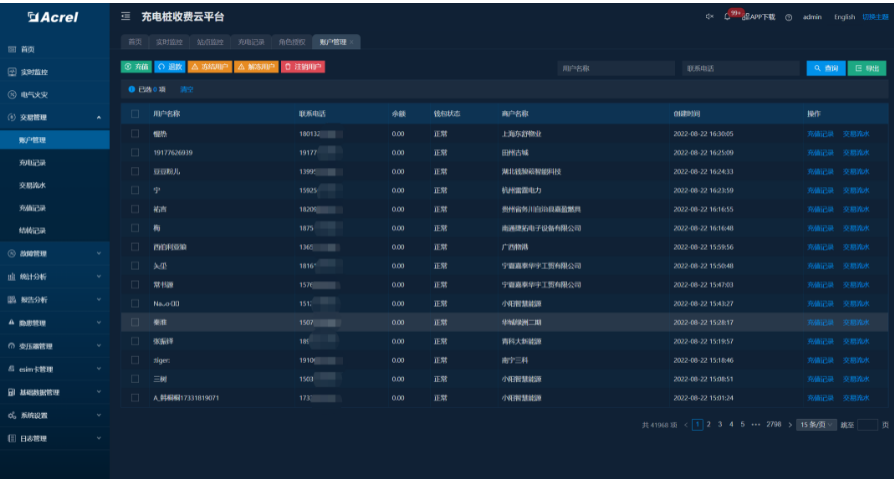This screenshot has height=479, width=894.
Task: Click the 清空 clear selection link
Action: point(187,90)
